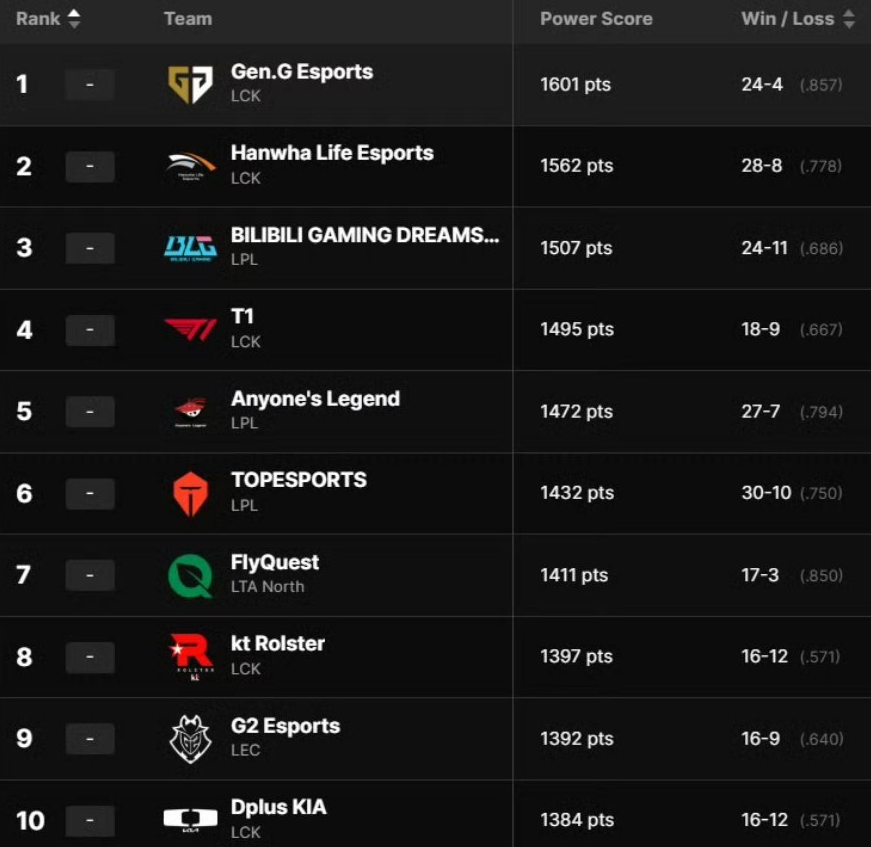Screen dimensions: 871x847
Task: Click the FlyQuest green logo
Action: [190, 575]
